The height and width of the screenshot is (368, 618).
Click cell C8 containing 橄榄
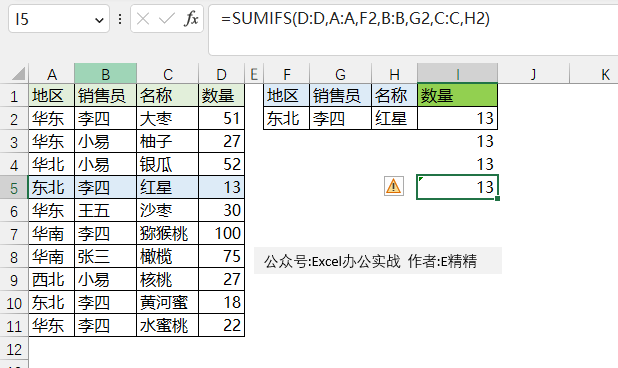click(x=168, y=256)
